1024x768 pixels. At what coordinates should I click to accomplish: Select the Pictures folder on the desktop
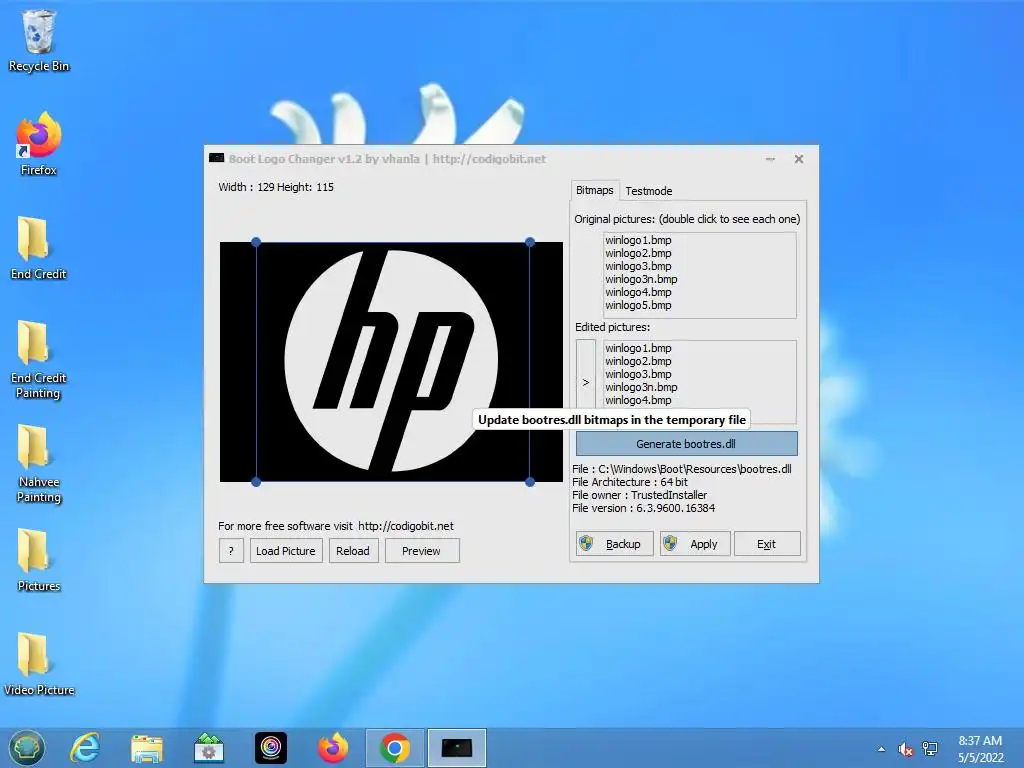(x=39, y=560)
